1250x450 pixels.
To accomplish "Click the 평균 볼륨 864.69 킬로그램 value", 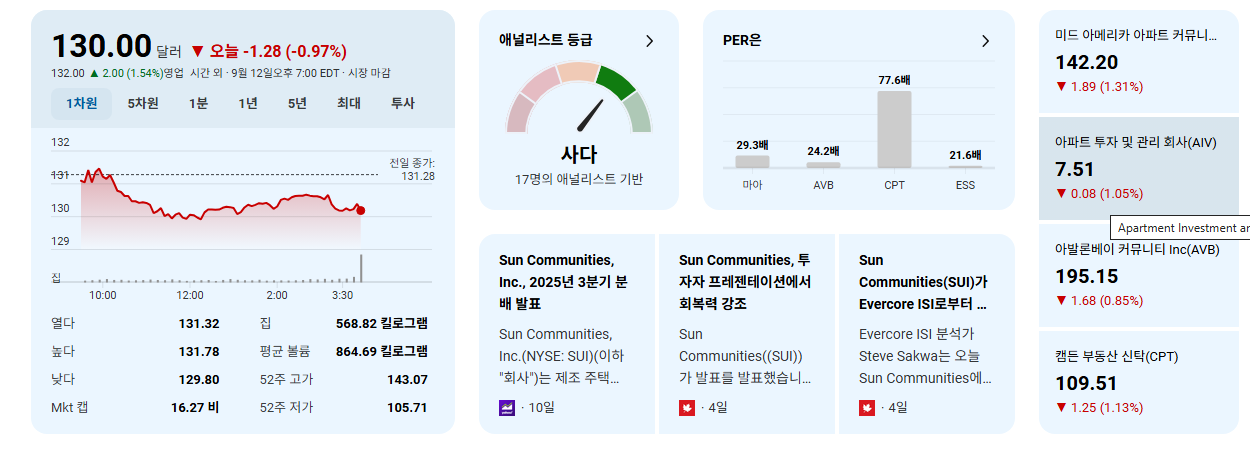I will click(382, 351).
